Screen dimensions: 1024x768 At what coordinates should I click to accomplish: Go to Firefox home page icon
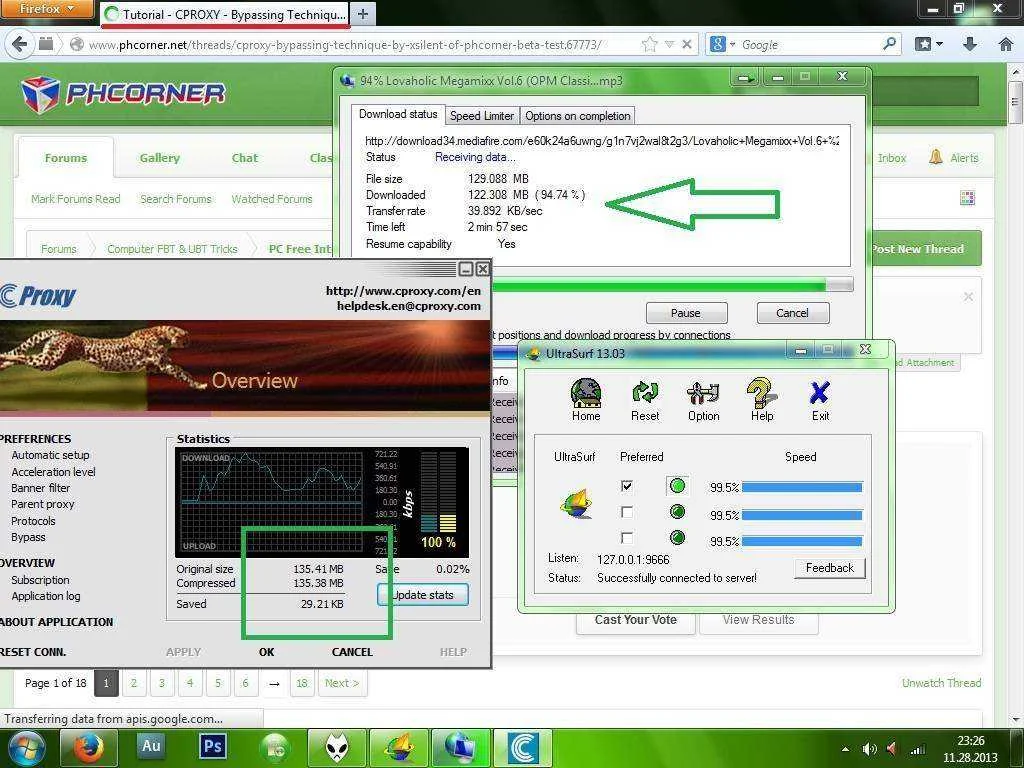[1006, 44]
